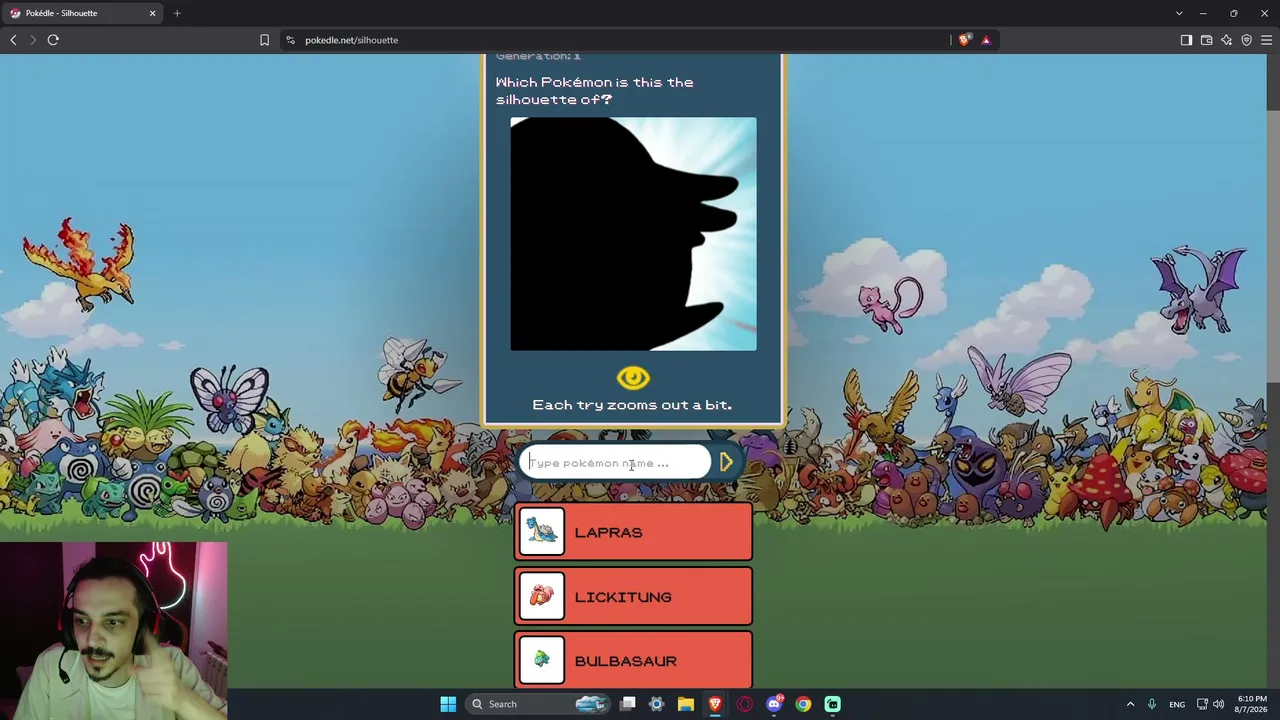Reload the Pokédle page
The image size is (1280, 720).
[x=53, y=40]
